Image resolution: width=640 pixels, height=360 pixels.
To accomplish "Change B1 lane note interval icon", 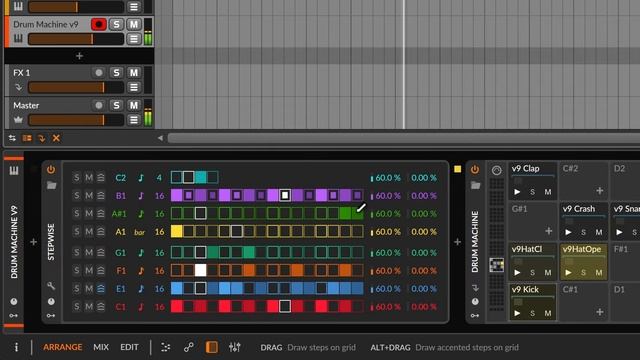I will click(x=141, y=196).
